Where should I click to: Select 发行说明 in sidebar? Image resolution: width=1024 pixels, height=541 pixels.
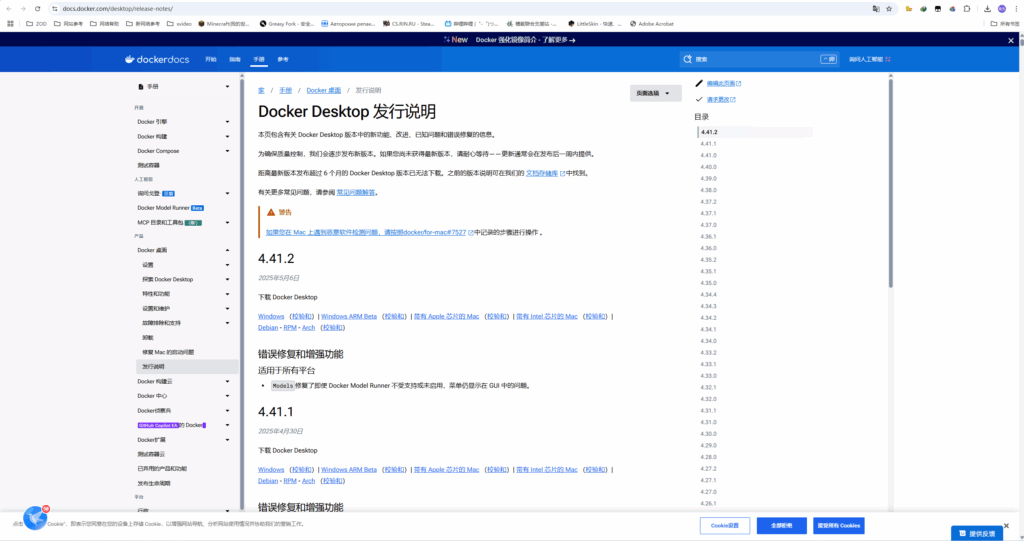click(187, 367)
